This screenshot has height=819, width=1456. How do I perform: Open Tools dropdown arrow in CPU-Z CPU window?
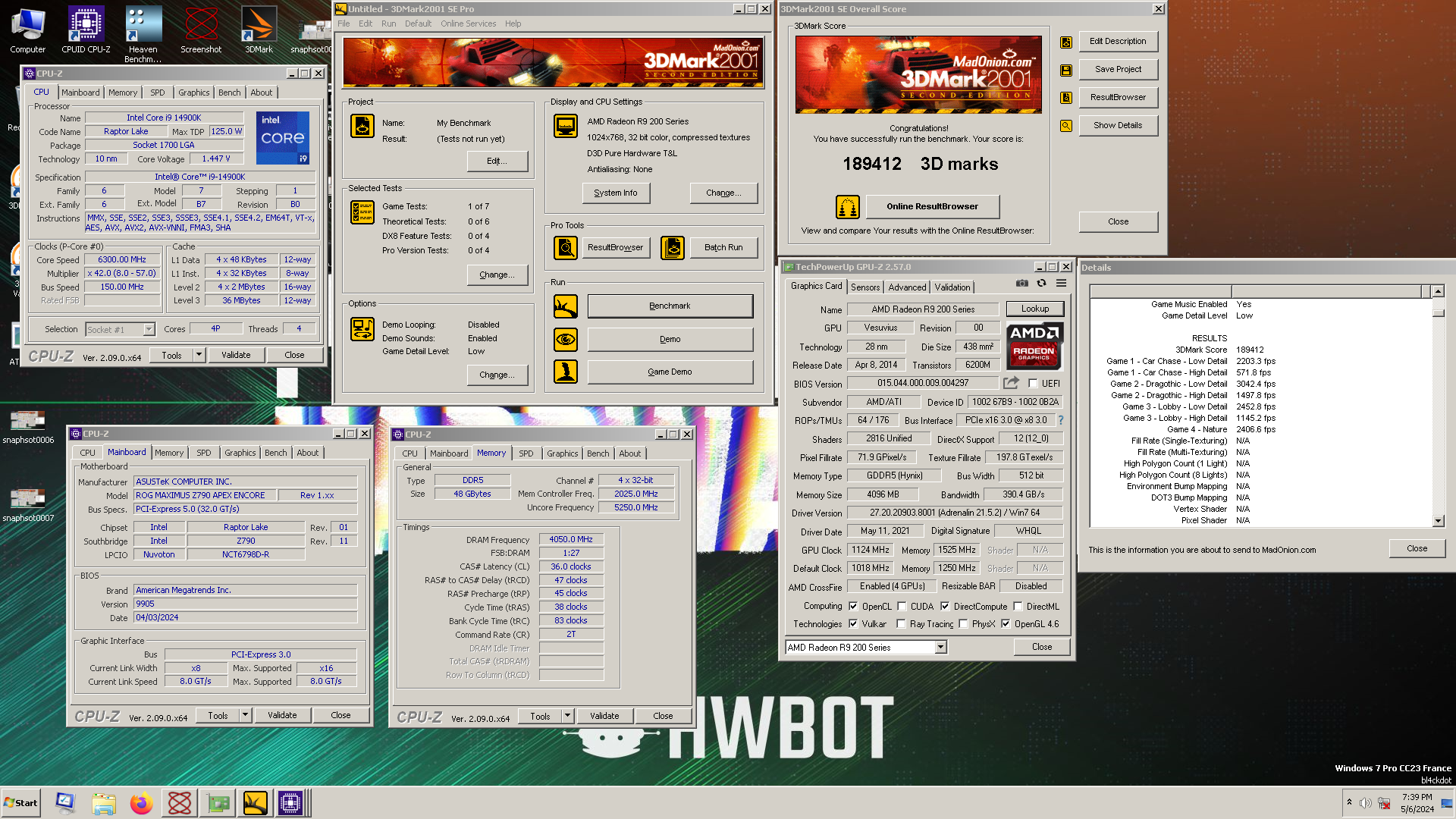coord(199,355)
